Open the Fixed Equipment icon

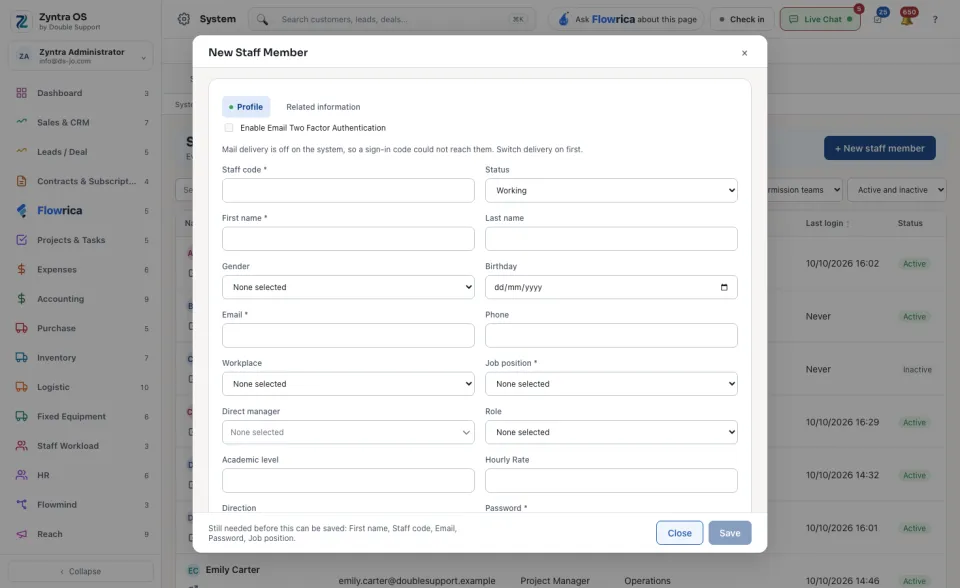21,416
